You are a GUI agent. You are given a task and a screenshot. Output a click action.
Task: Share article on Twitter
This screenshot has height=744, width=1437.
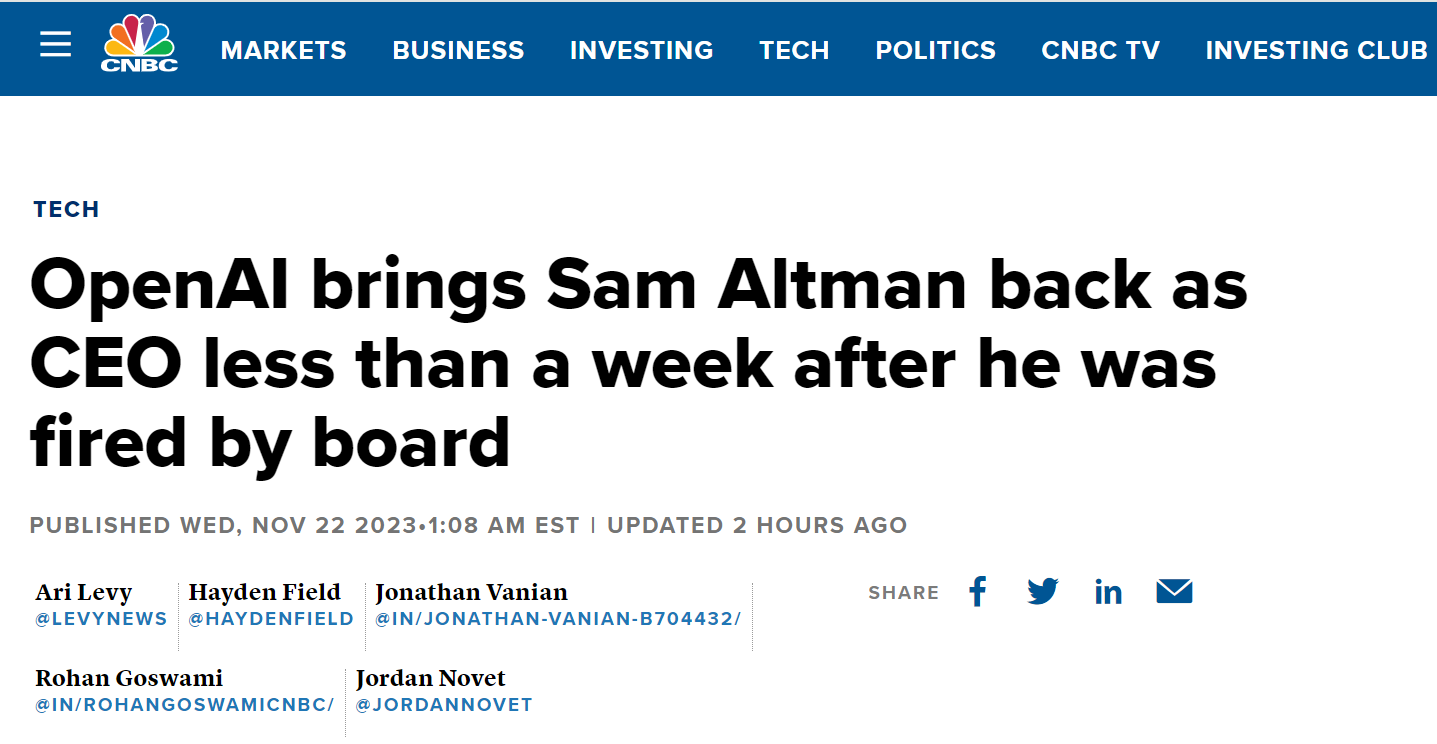[x=1042, y=592]
